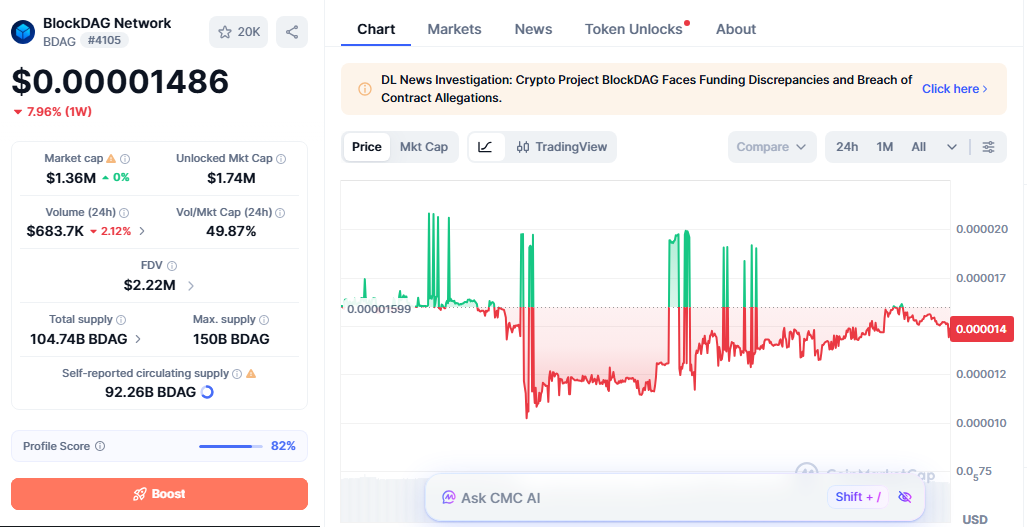
Task: Click the Profile Score progress bar
Action: pyautogui.click(x=229, y=446)
